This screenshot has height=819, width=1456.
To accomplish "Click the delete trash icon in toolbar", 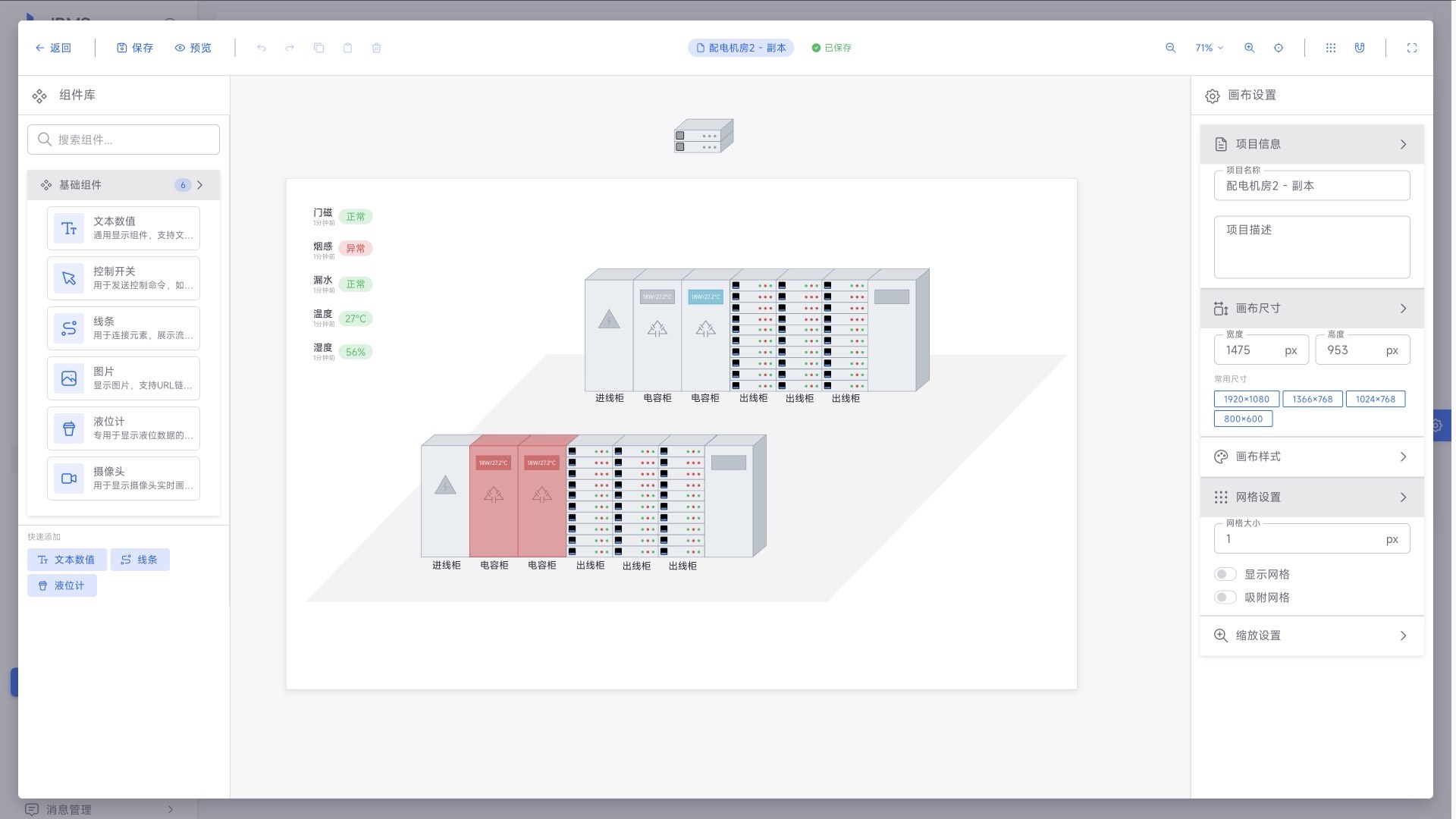I will (376, 48).
